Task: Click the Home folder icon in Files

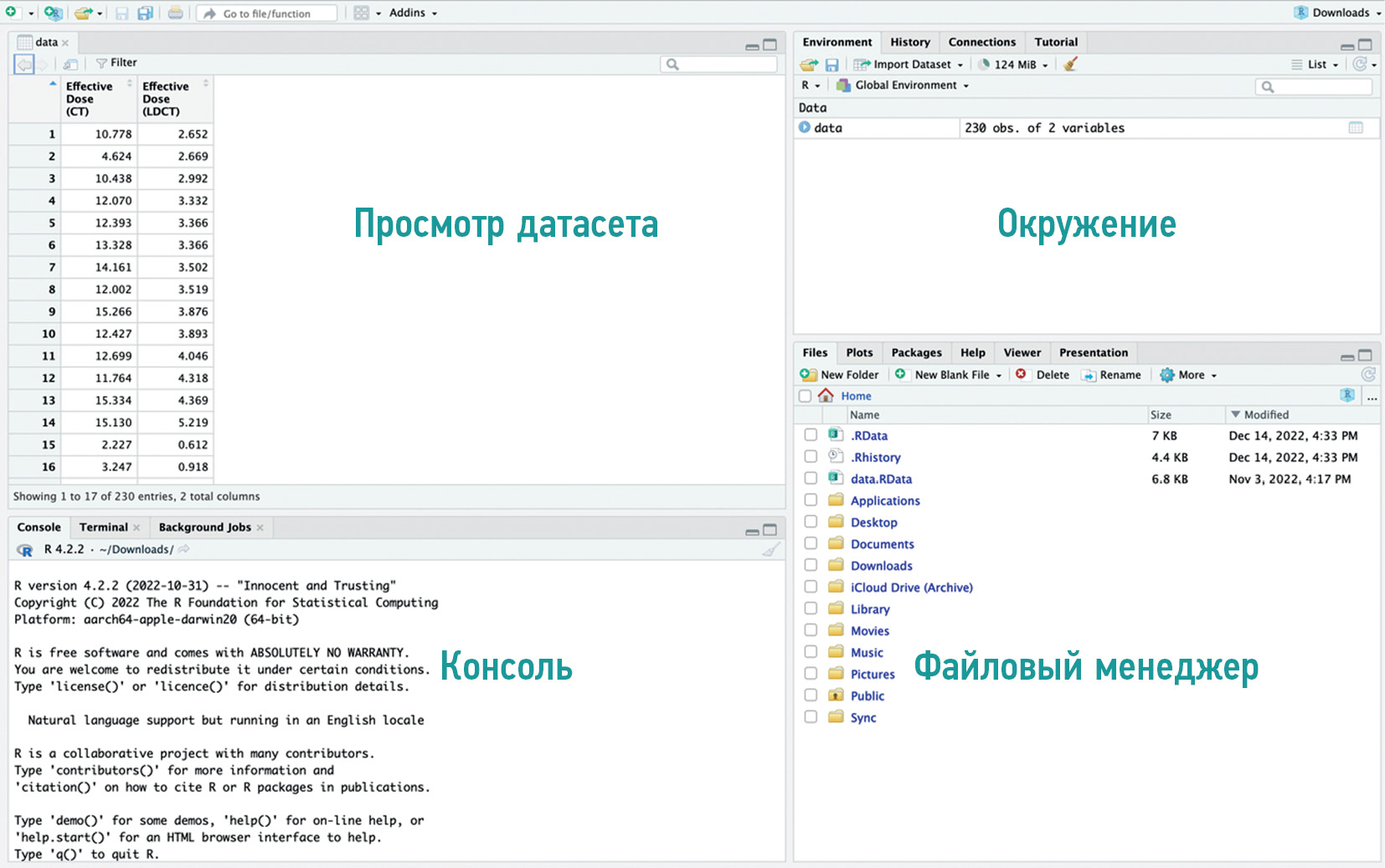Action: (x=826, y=396)
